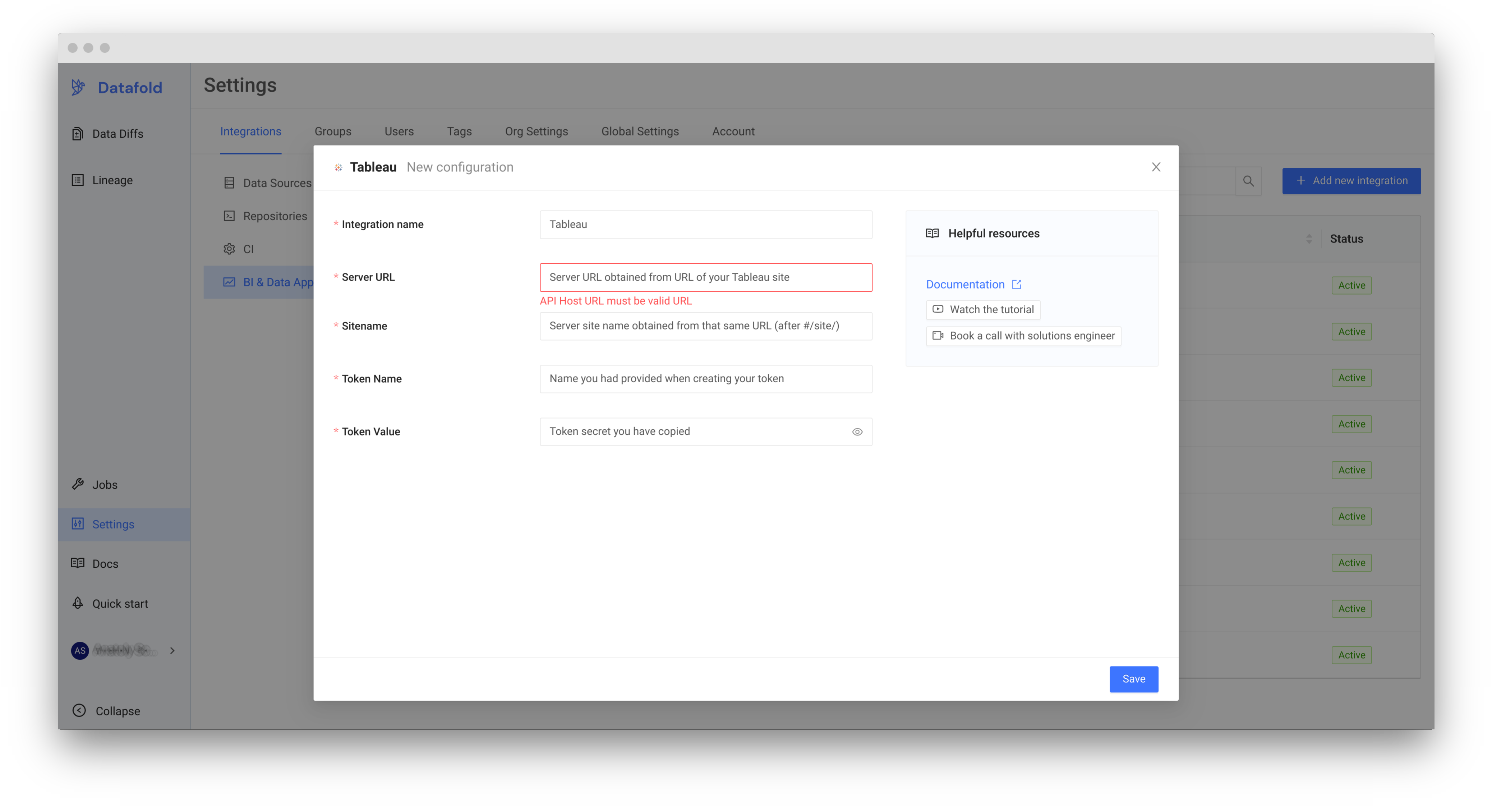This screenshot has height=812, width=1492.
Task: Open the Jobs wrench icon
Action: pos(78,484)
